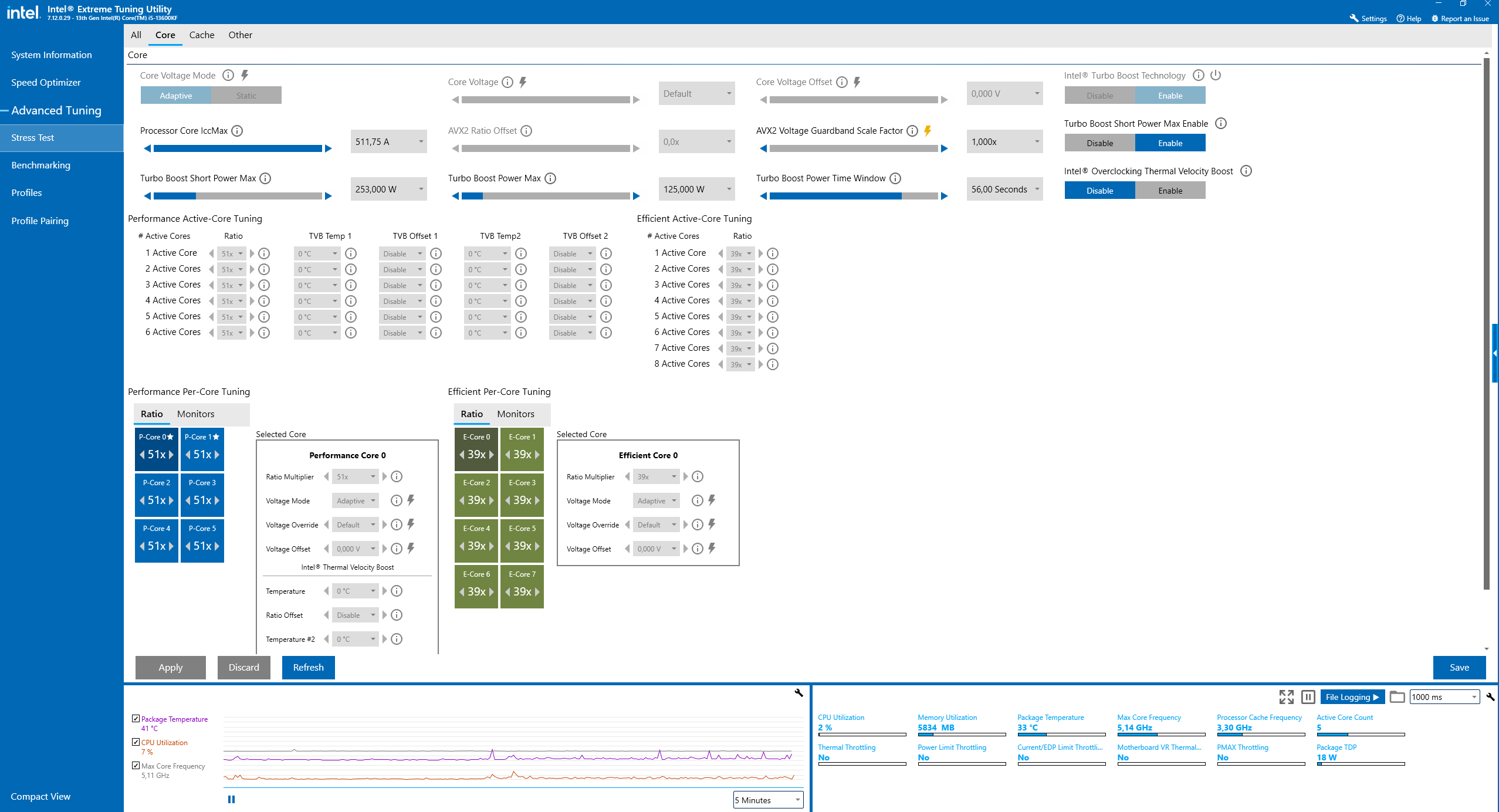
Task: Uncheck the Max Core Frequency graph checkbox
Action: [136, 766]
